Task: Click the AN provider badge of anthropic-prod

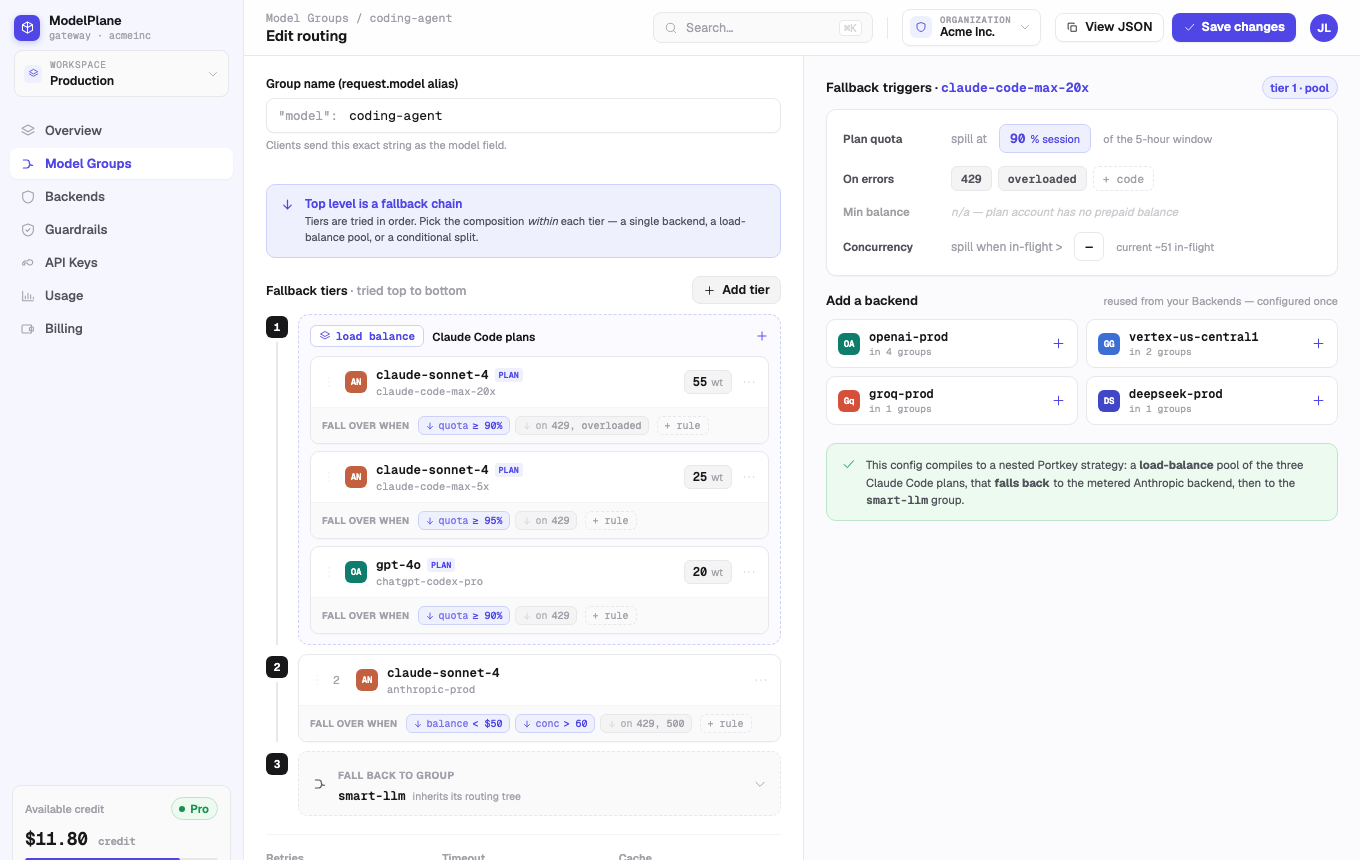Action: tap(367, 680)
